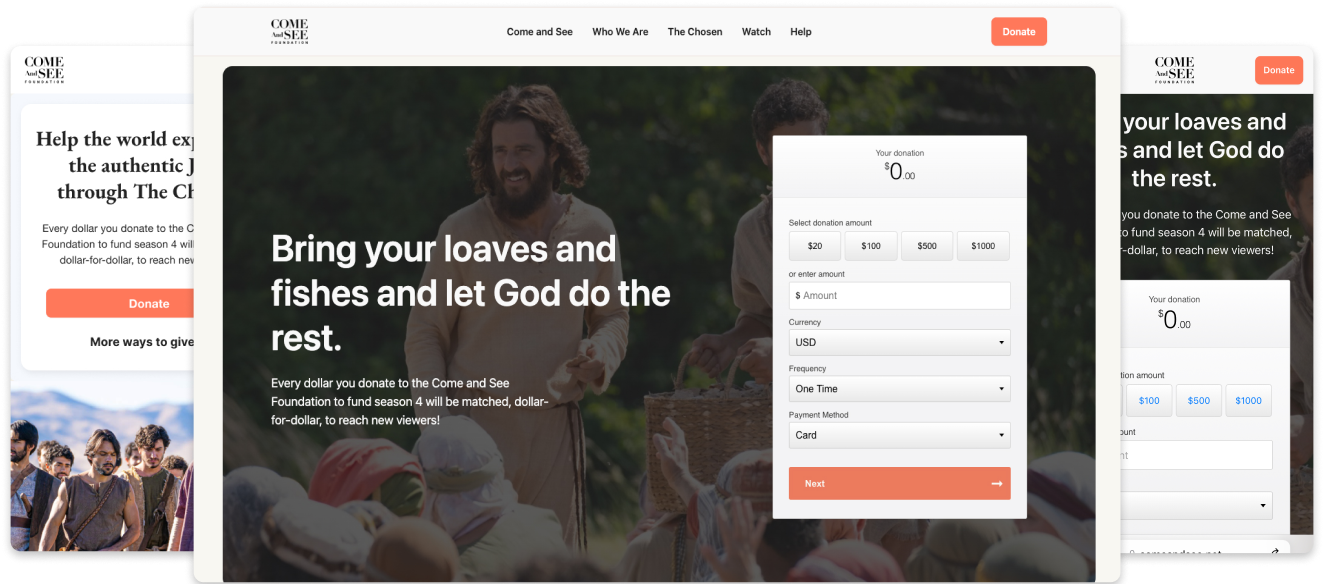Click the Next button in donation form
This screenshot has height=584, width=1324.
[x=899, y=484]
